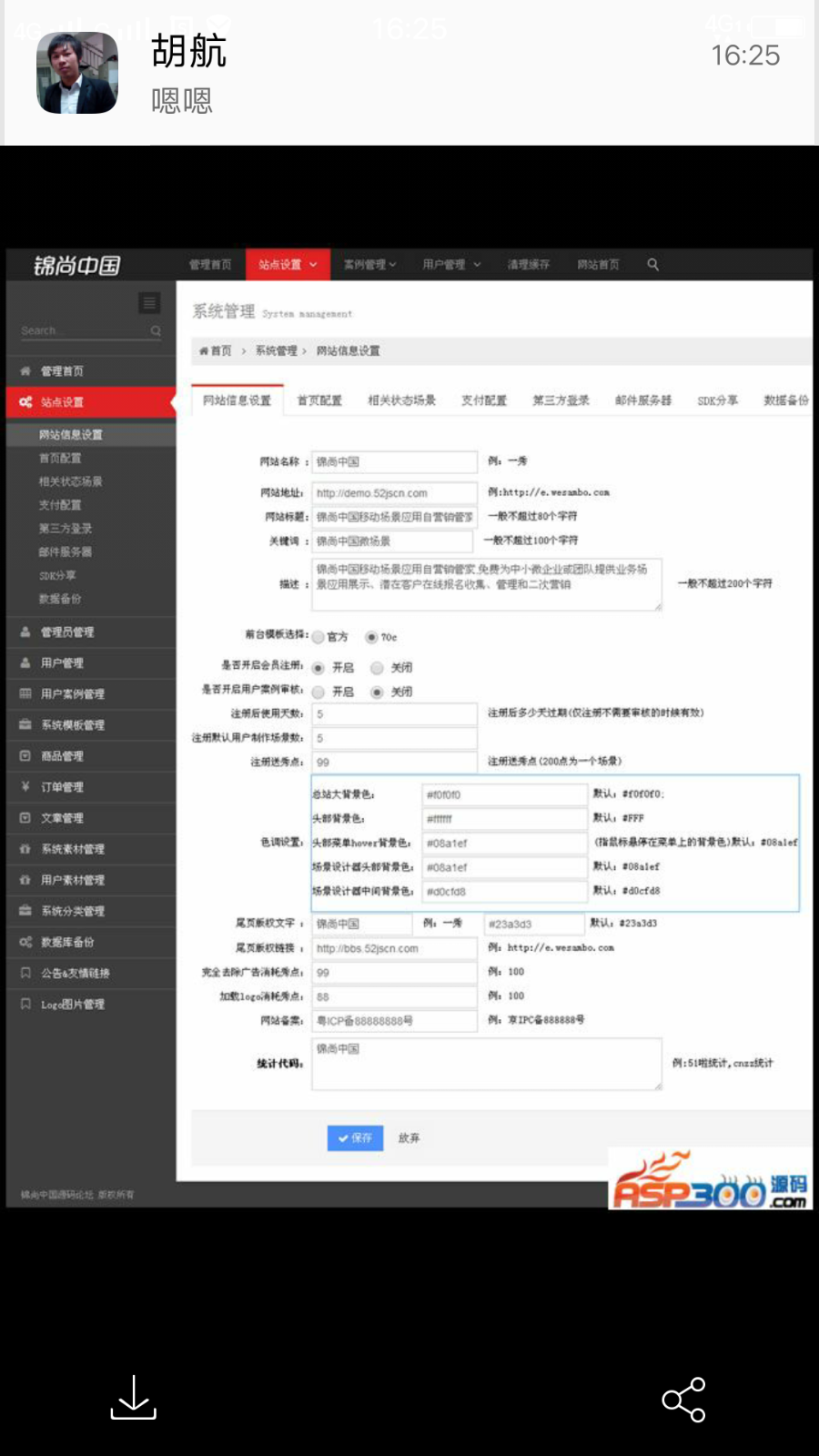Collapse the 站点设置 sidebar section
This screenshot has height=1456, width=819.
tap(91, 402)
